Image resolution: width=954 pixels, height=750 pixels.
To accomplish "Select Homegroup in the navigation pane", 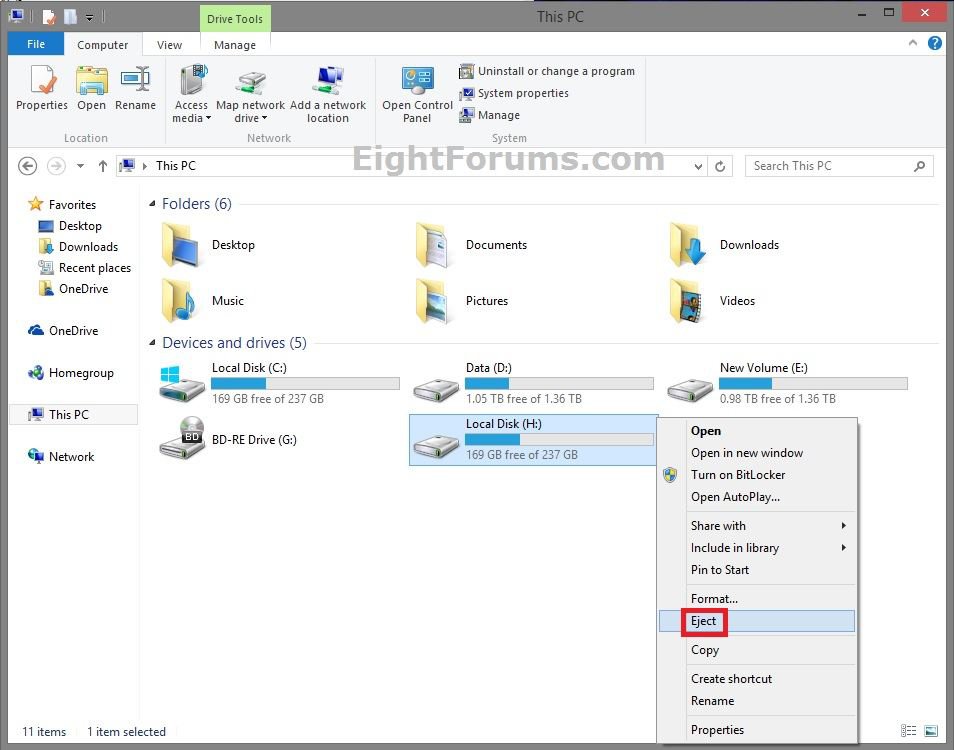I will 81,373.
